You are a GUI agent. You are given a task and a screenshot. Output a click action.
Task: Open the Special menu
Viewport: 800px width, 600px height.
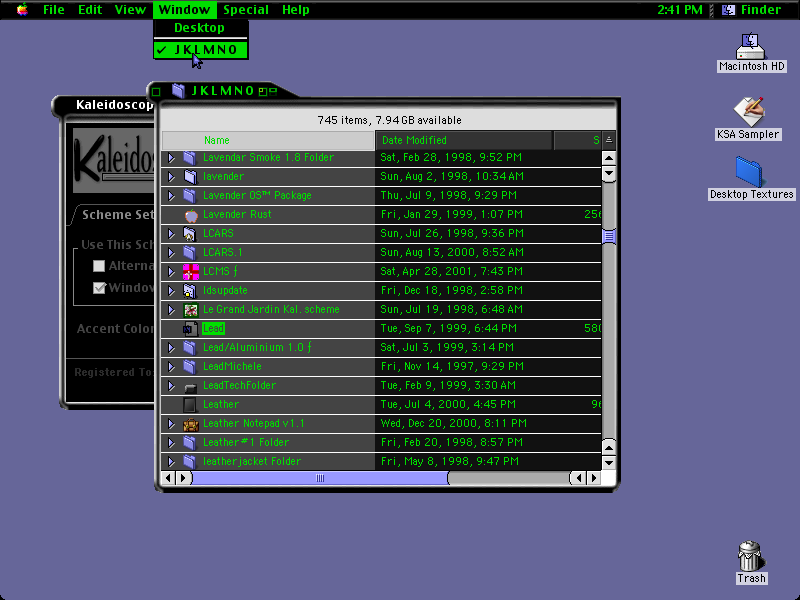click(x=246, y=10)
